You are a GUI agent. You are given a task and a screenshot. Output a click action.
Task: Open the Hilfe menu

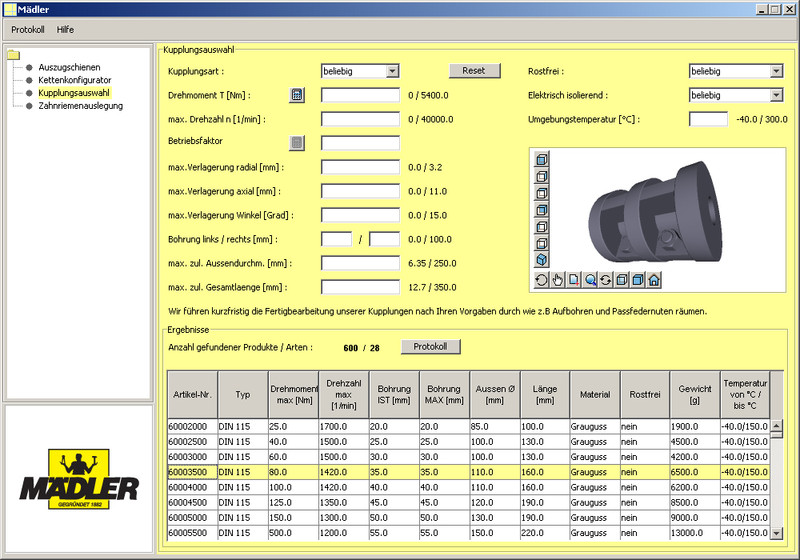tap(66, 29)
